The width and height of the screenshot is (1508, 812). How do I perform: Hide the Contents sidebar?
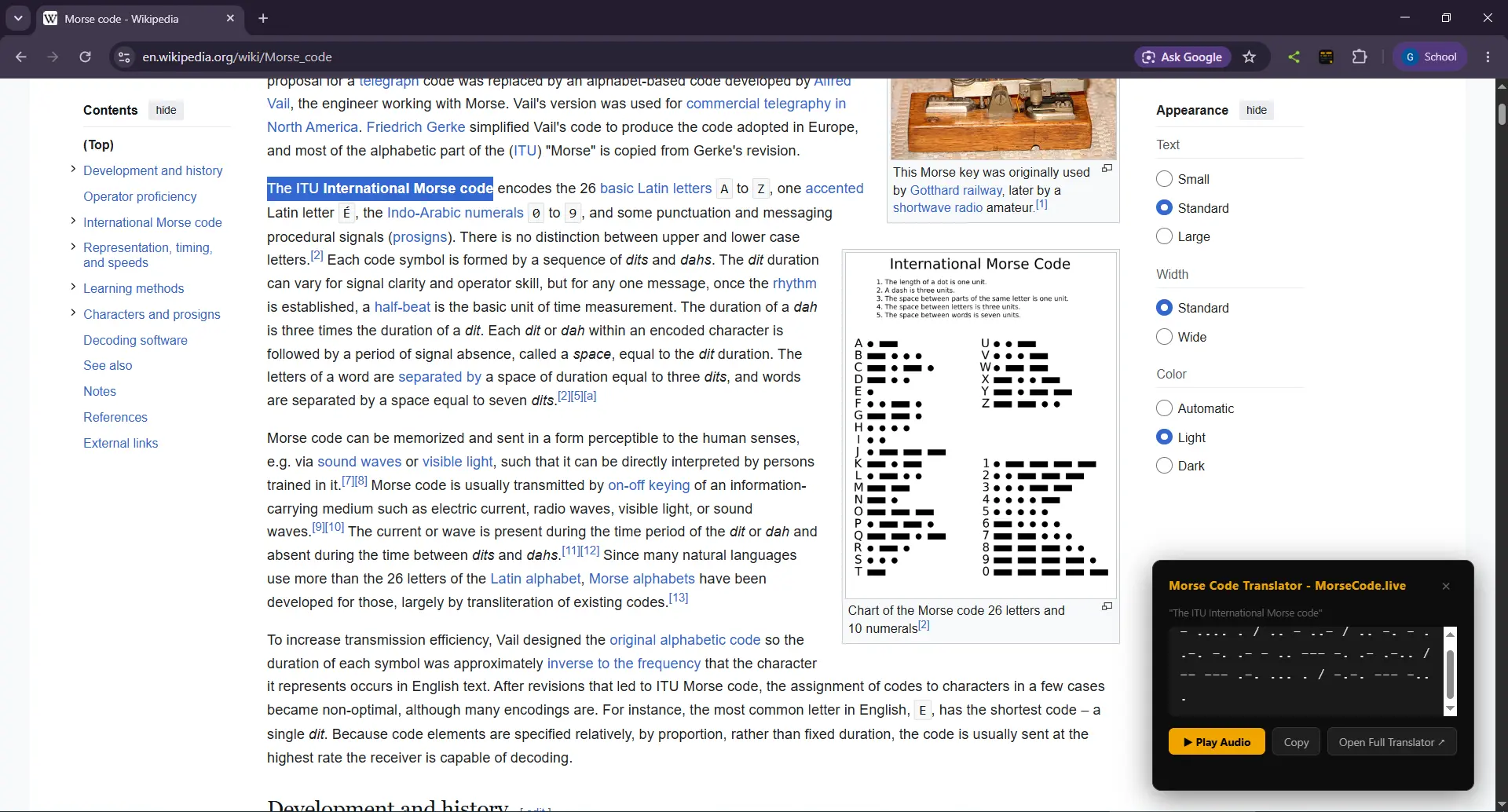(166, 110)
